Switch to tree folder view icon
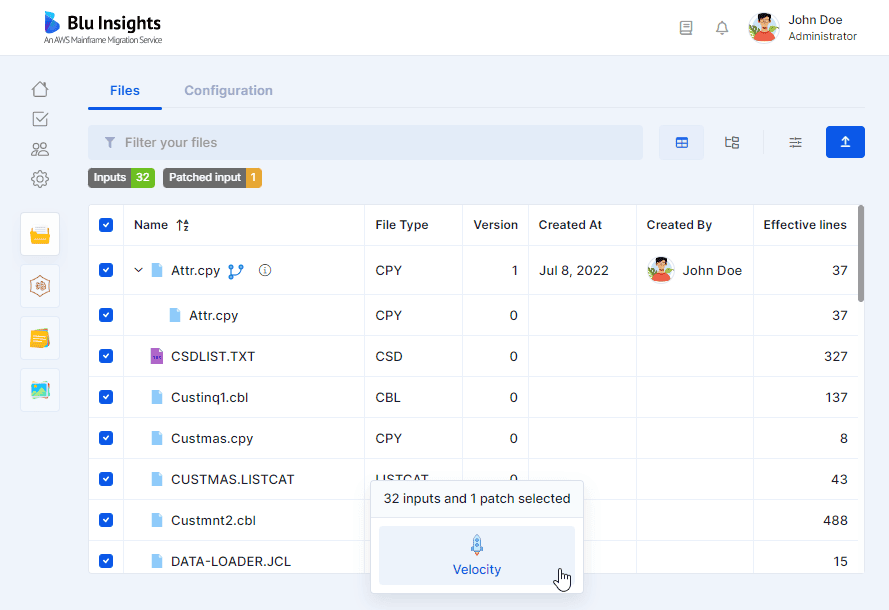The width and height of the screenshot is (889, 610). (732, 142)
